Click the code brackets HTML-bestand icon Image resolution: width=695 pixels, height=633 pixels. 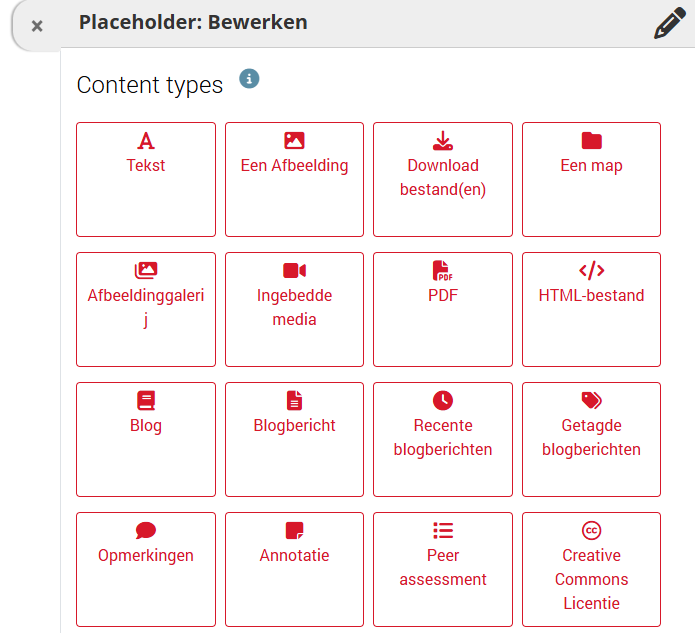[x=591, y=270]
